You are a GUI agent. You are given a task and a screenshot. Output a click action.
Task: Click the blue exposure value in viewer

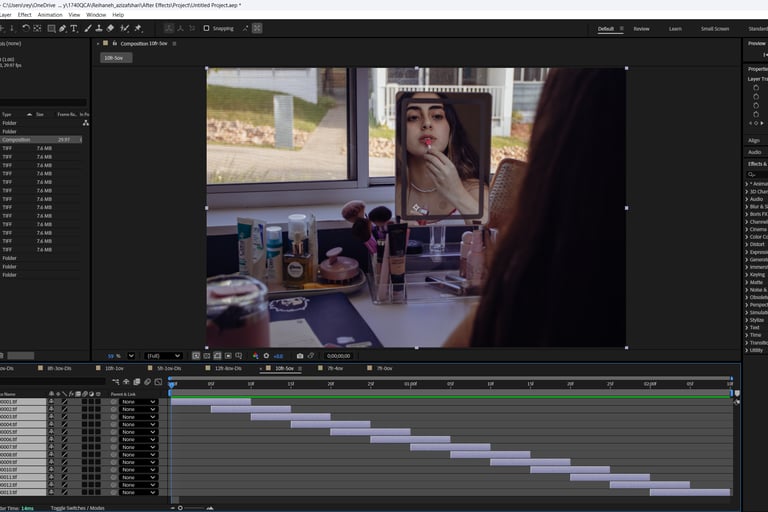point(279,356)
